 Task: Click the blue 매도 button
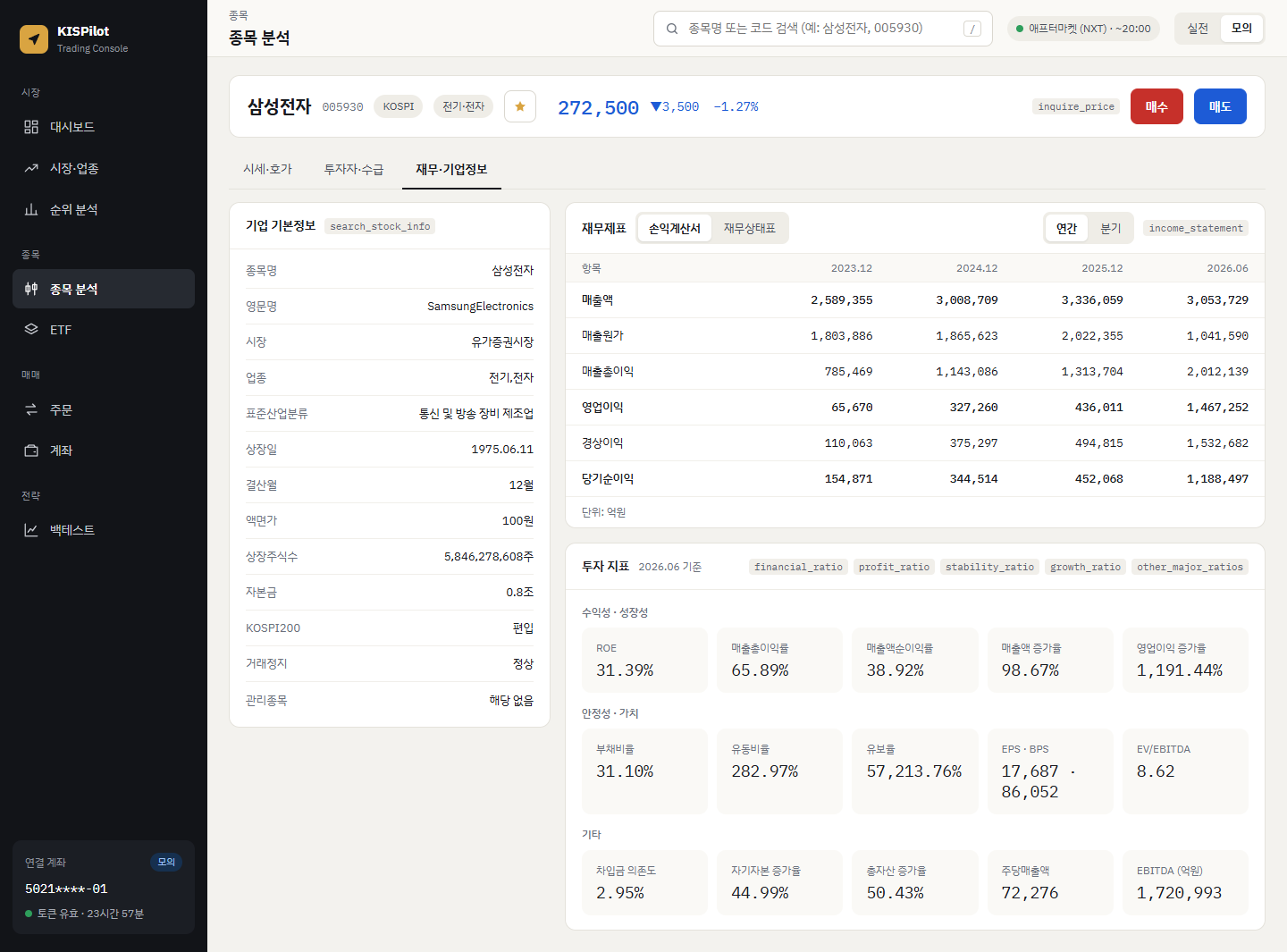pos(1220,106)
